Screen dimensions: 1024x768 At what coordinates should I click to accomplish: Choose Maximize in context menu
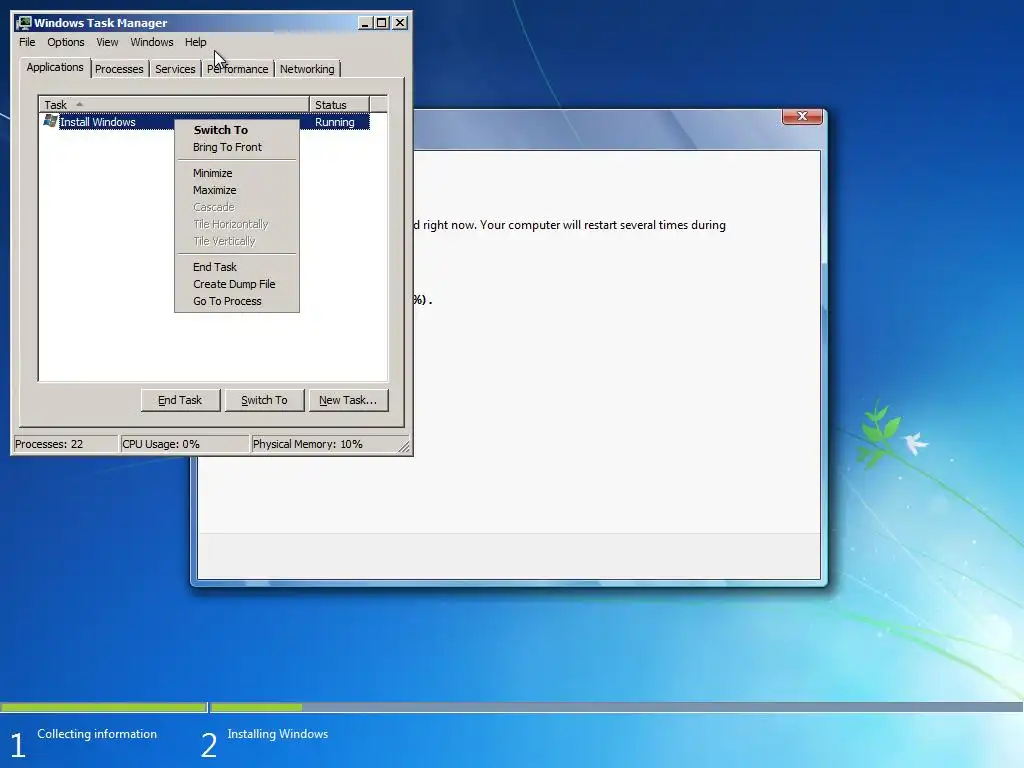tap(236, 190)
